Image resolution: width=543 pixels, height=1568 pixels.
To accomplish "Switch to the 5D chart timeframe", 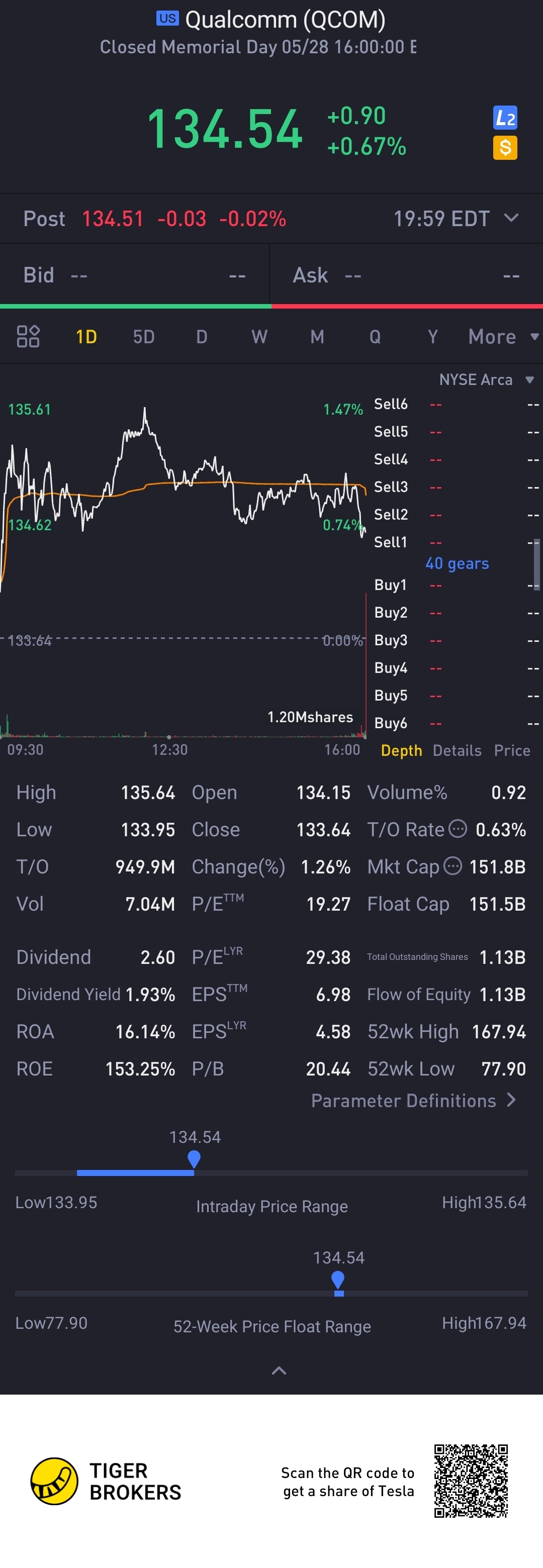I will coord(144,337).
